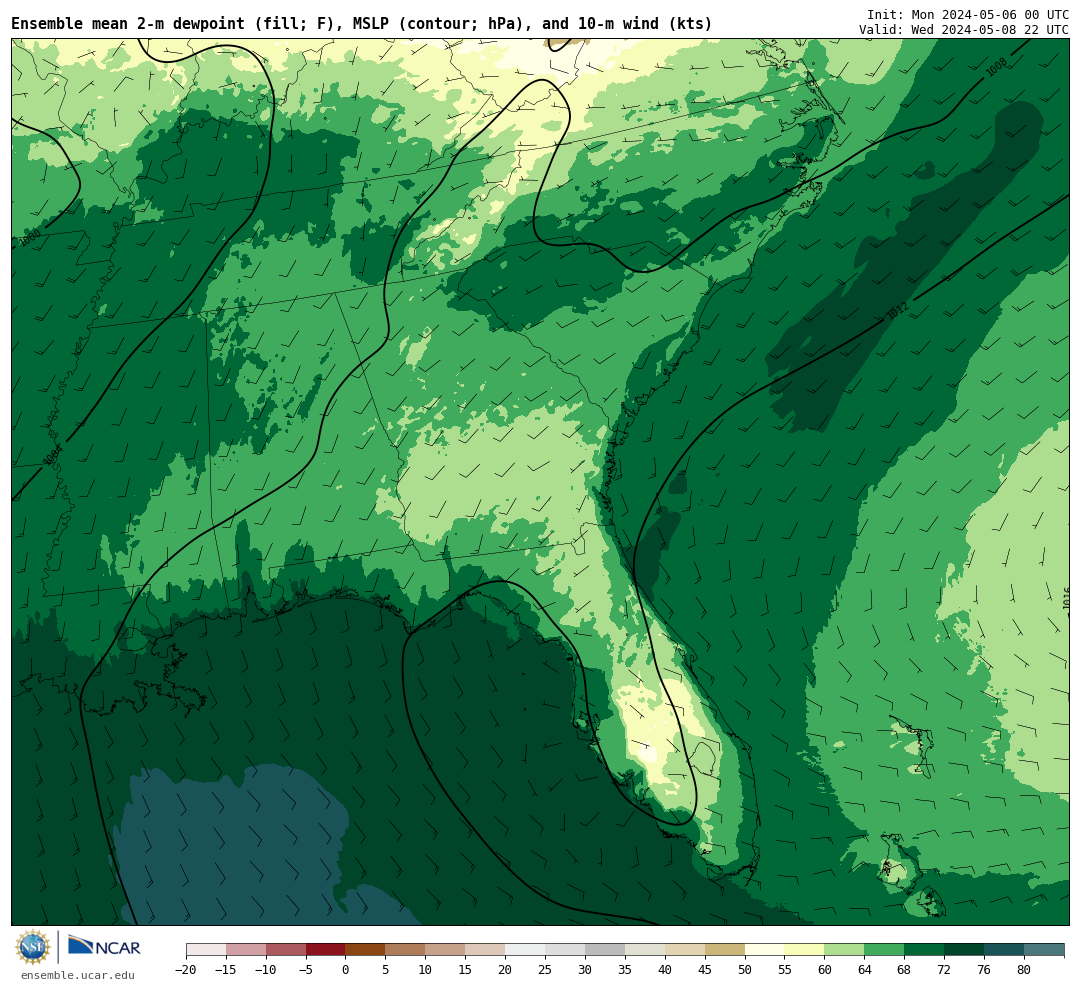Click the colorbar tick label -10
1080x988 pixels.
click(x=266, y=969)
